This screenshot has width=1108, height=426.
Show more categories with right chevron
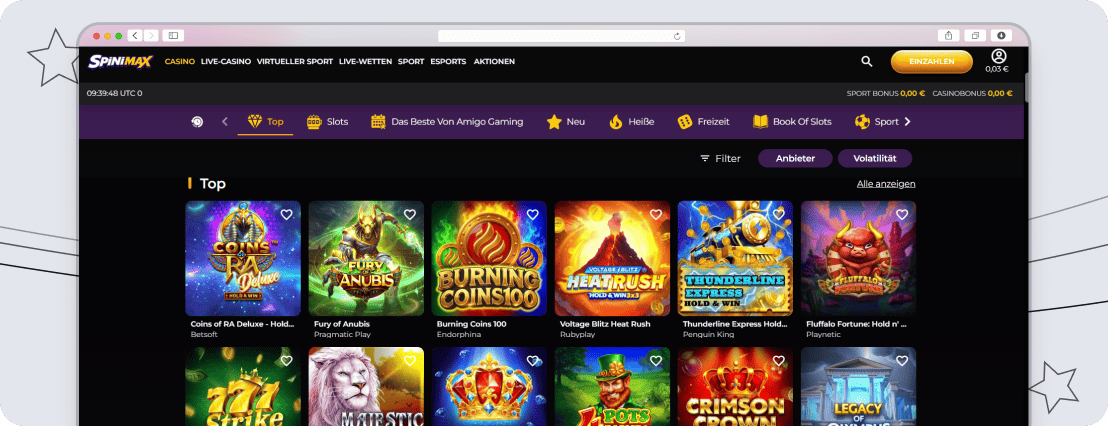[x=907, y=122]
